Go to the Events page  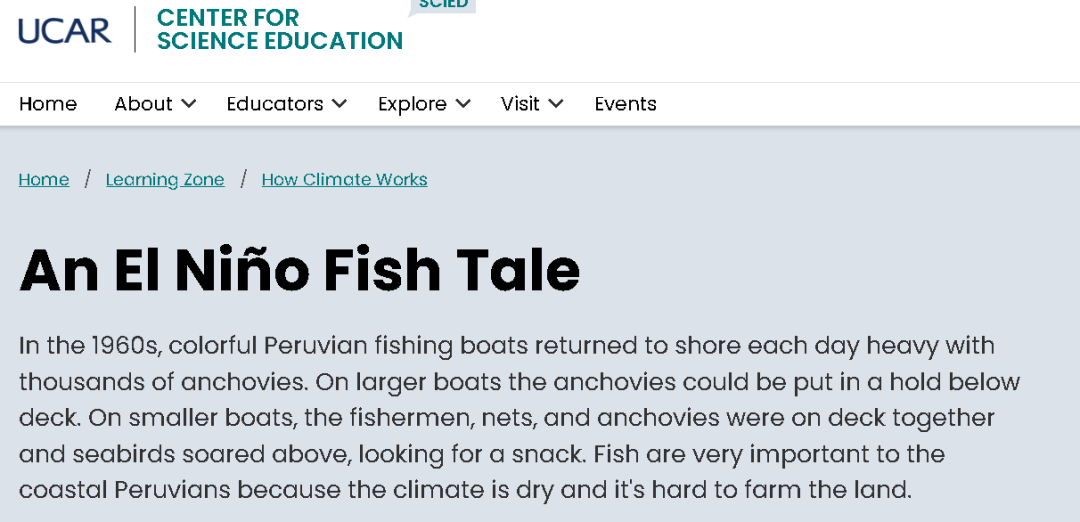[625, 104]
